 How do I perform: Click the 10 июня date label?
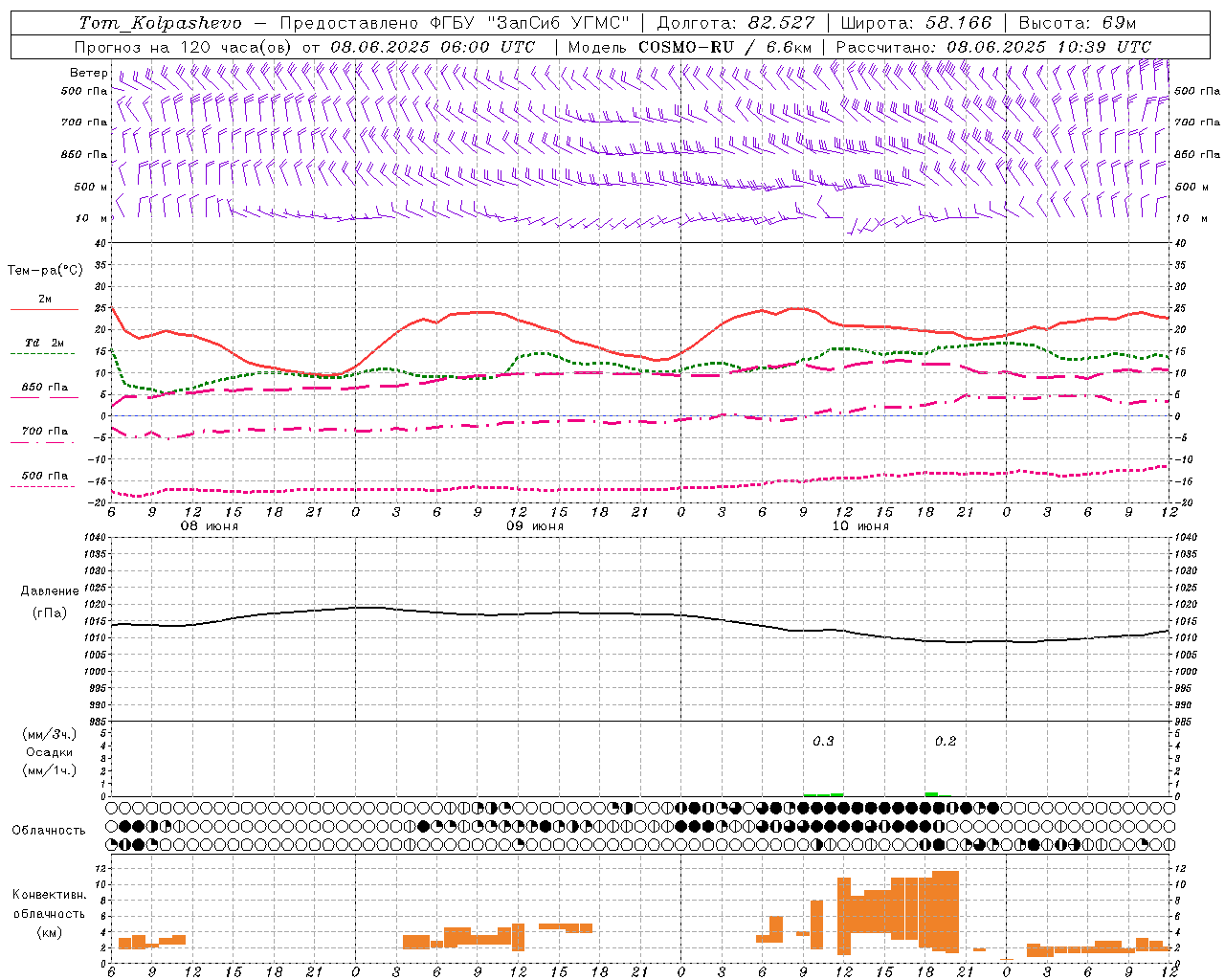(859, 526)
